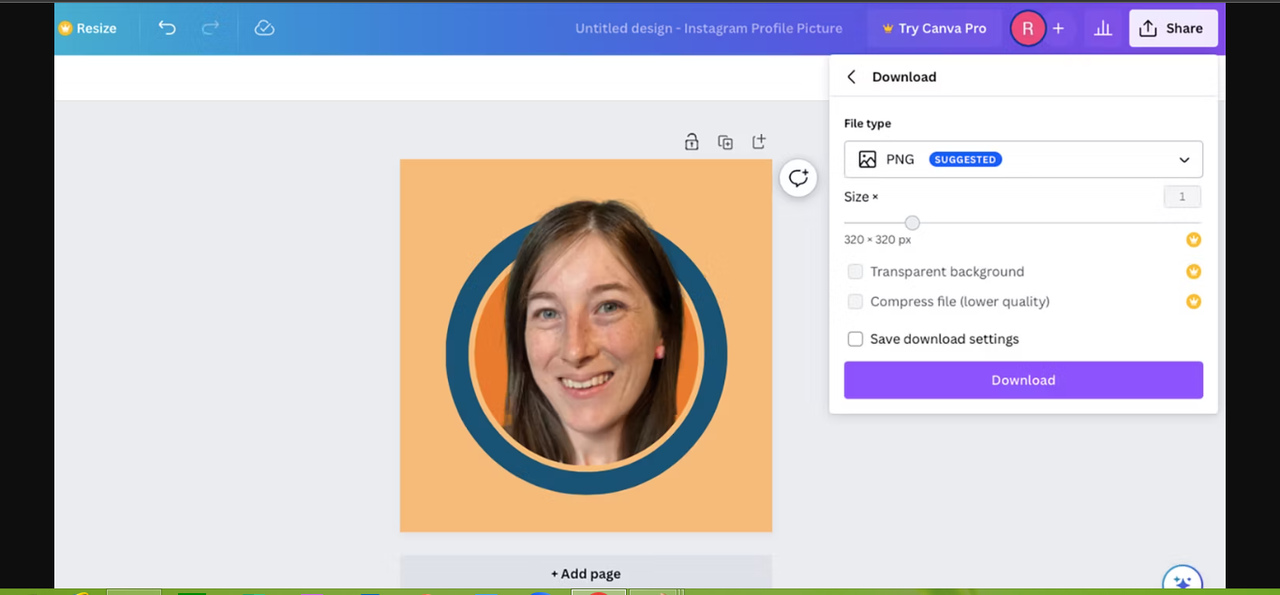Open the R profile avatar
1280x595 pixels.
click(1027, 29)
